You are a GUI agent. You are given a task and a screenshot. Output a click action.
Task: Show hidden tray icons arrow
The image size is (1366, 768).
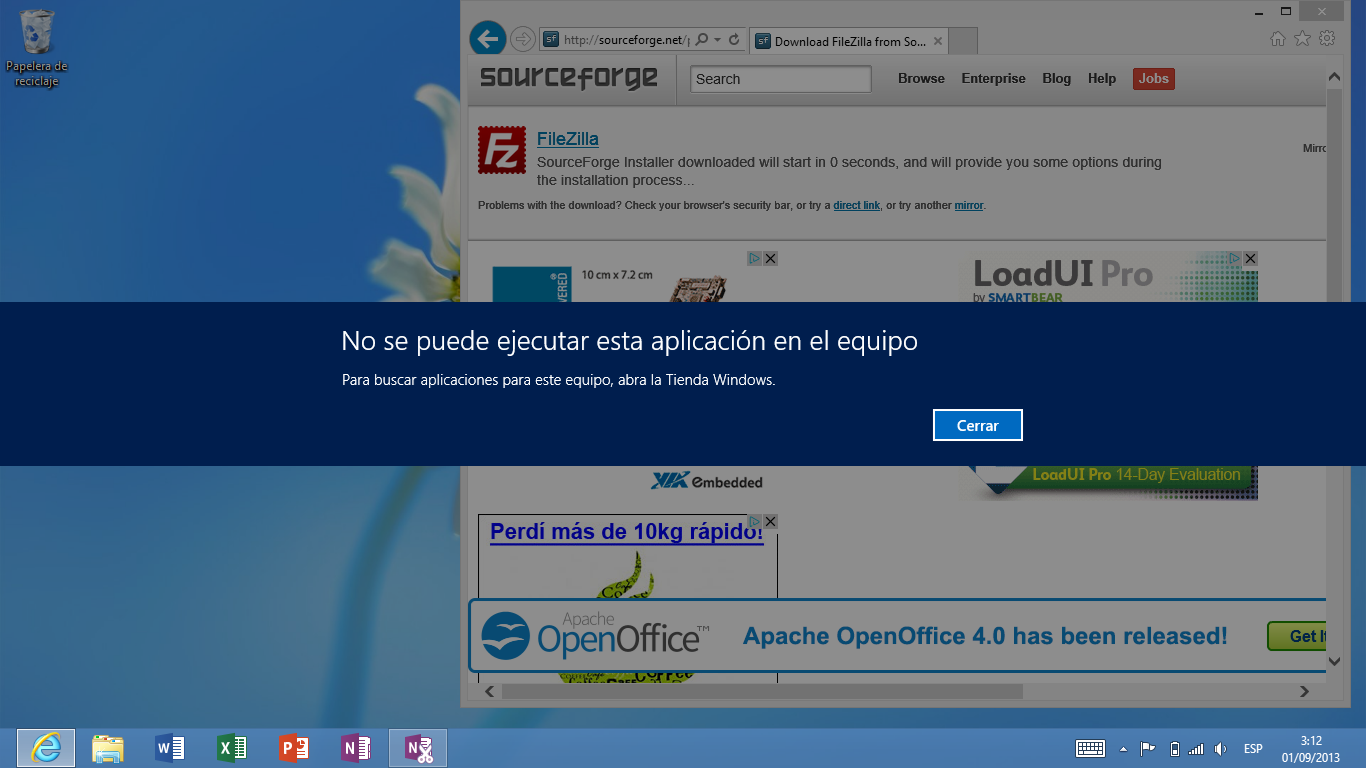[1123, 749]
